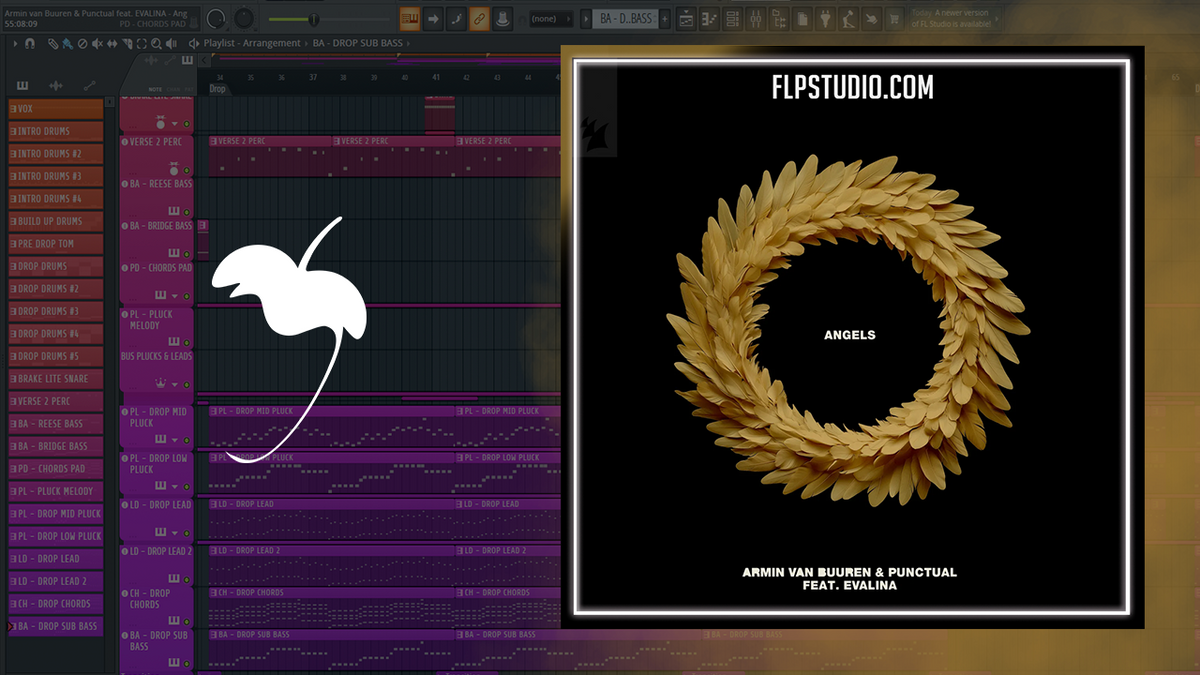Open the Playlist view icon
This screenshot has height=675, width=1200.
tap(686, 18)
